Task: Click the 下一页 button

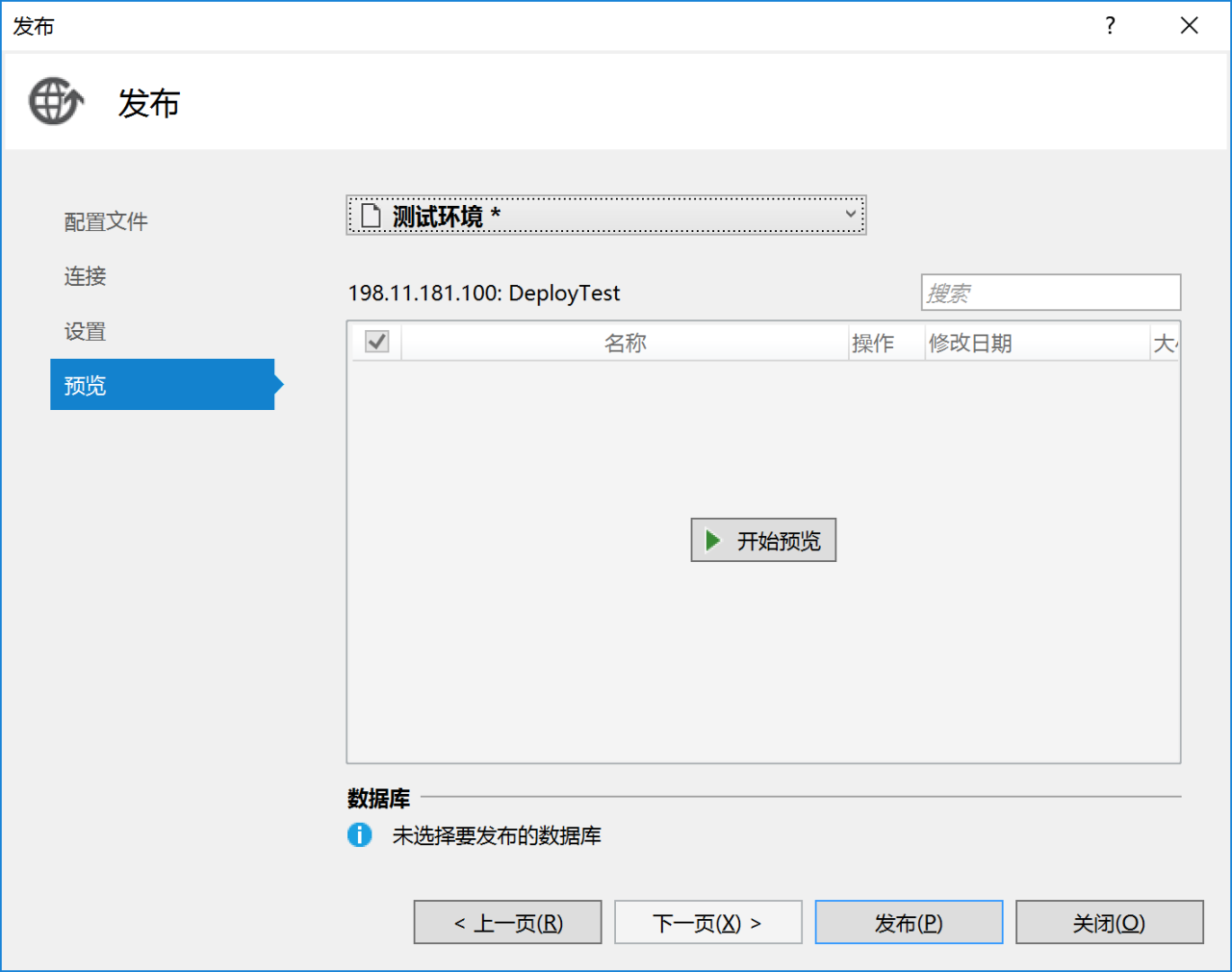Action: pyautogui.click(x=708, y=922)
